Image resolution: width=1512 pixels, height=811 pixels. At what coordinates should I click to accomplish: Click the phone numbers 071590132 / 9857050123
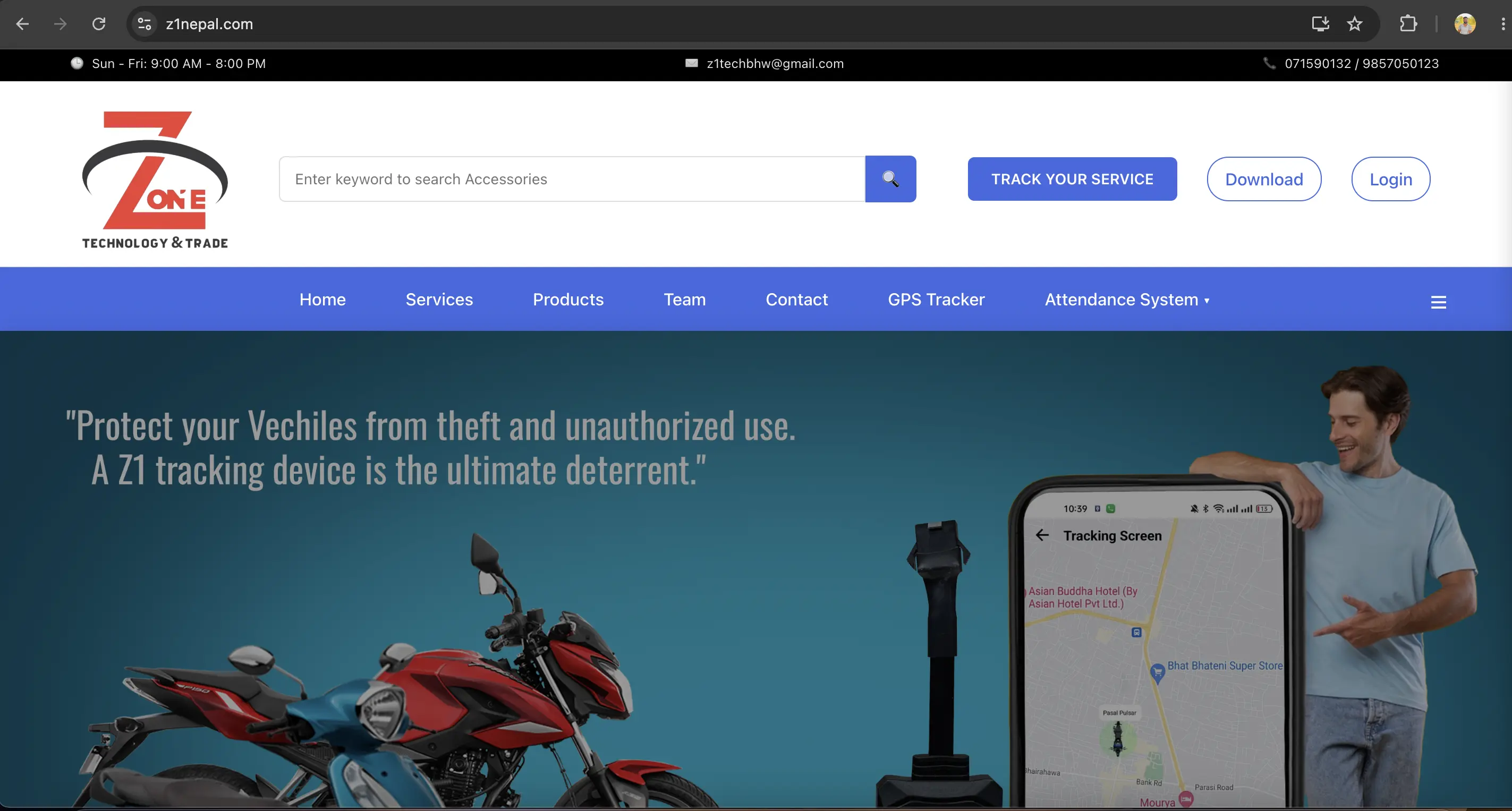(x=1362, y=63)
